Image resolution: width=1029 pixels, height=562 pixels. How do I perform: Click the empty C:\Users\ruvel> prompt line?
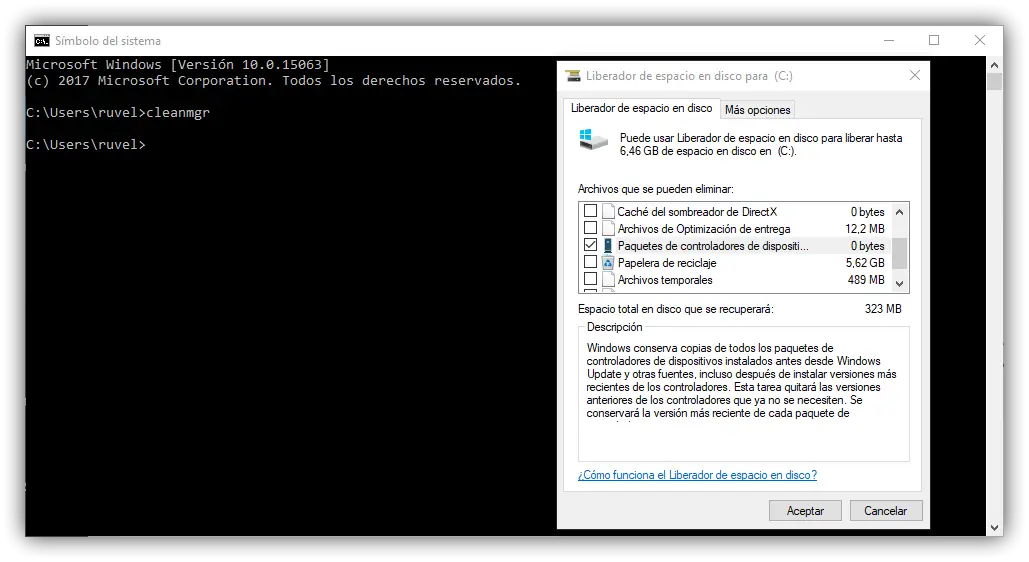coord(86,144)
